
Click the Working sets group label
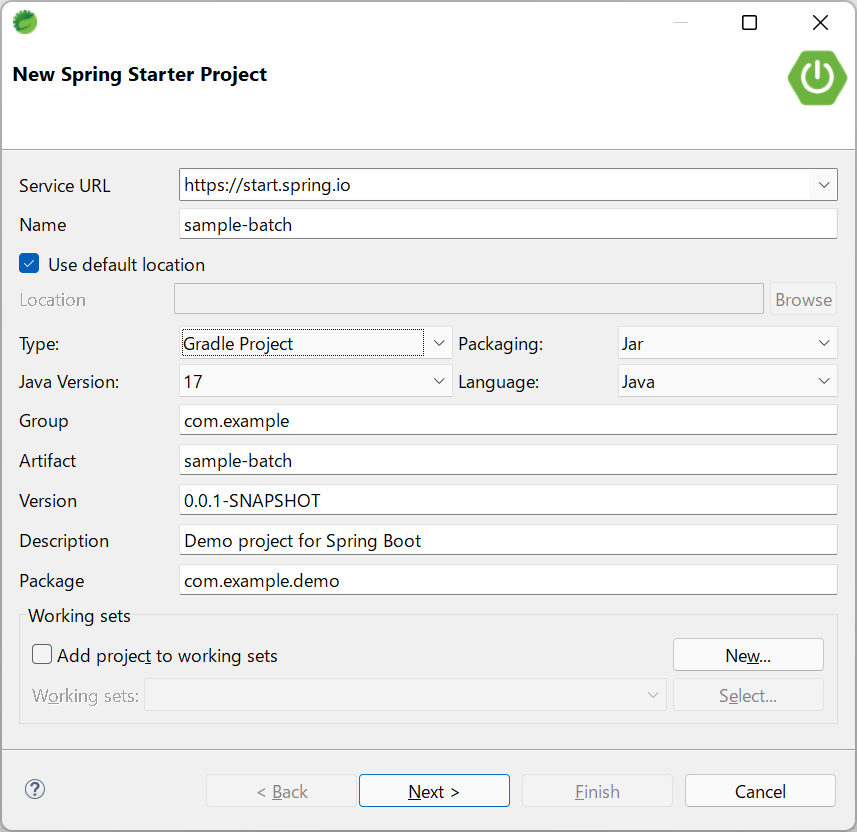79,616
